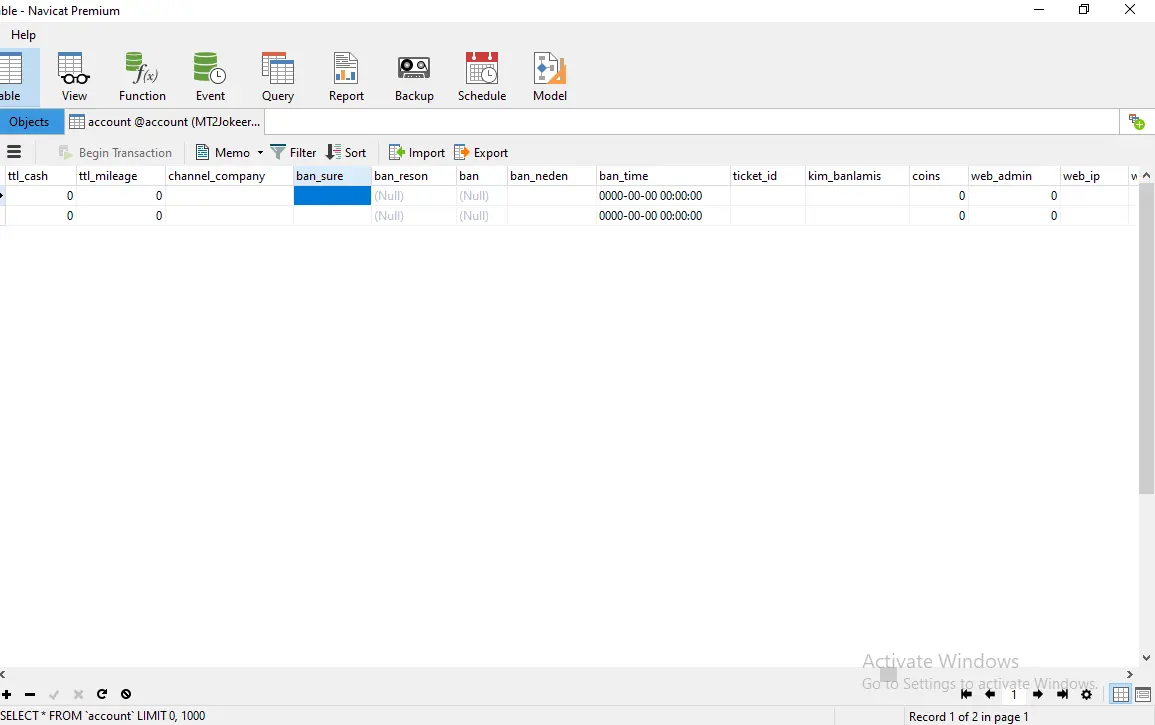The height and width of the screenshot is (725, 1155).
Task: Switch to the Objects tab
Action: point(29,122)
